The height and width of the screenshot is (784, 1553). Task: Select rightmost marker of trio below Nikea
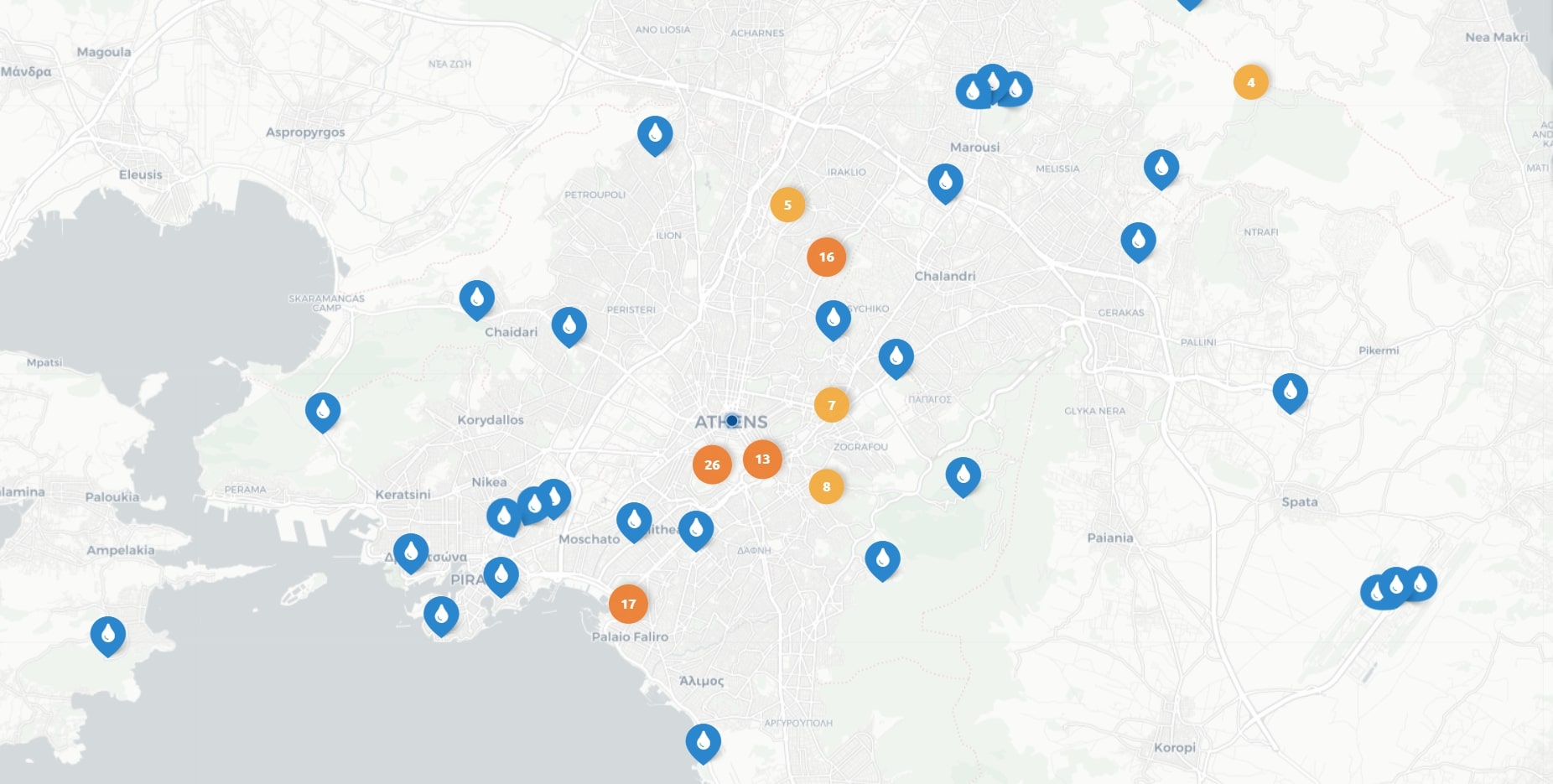554,497
